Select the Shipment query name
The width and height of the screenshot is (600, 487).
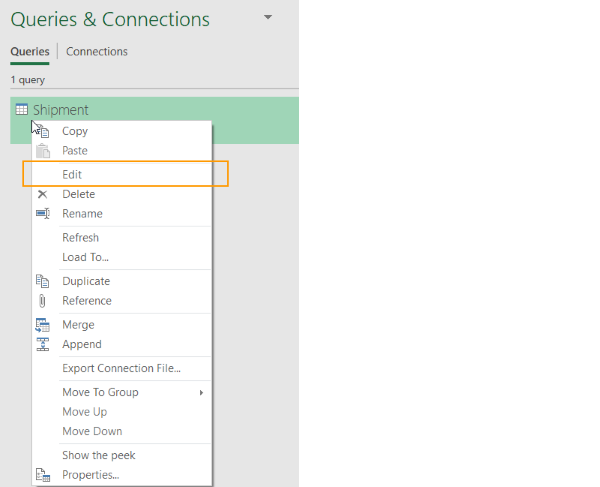click(x=60, y=110)
